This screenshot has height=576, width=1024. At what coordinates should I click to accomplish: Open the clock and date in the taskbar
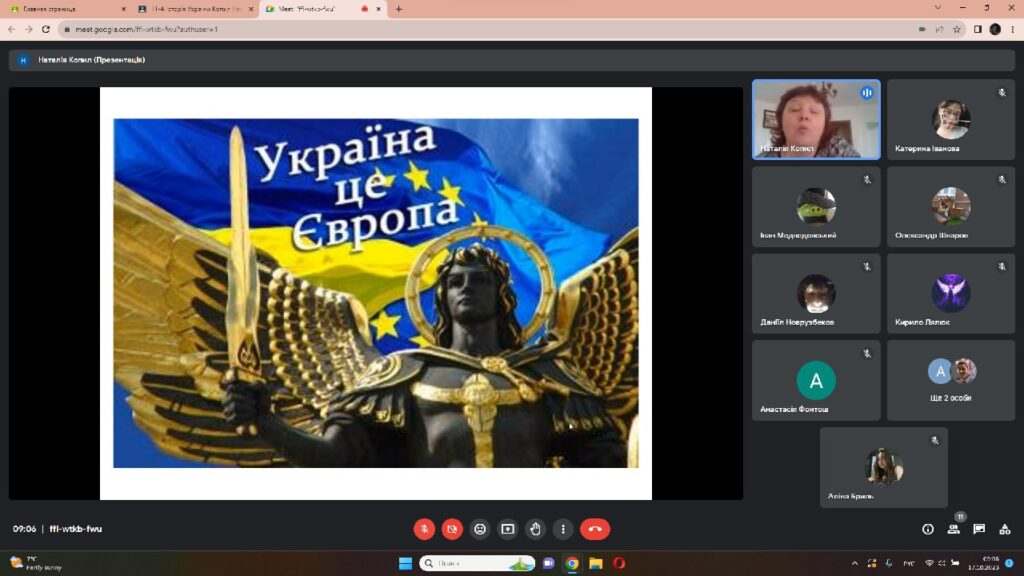(x=984, y=563)
